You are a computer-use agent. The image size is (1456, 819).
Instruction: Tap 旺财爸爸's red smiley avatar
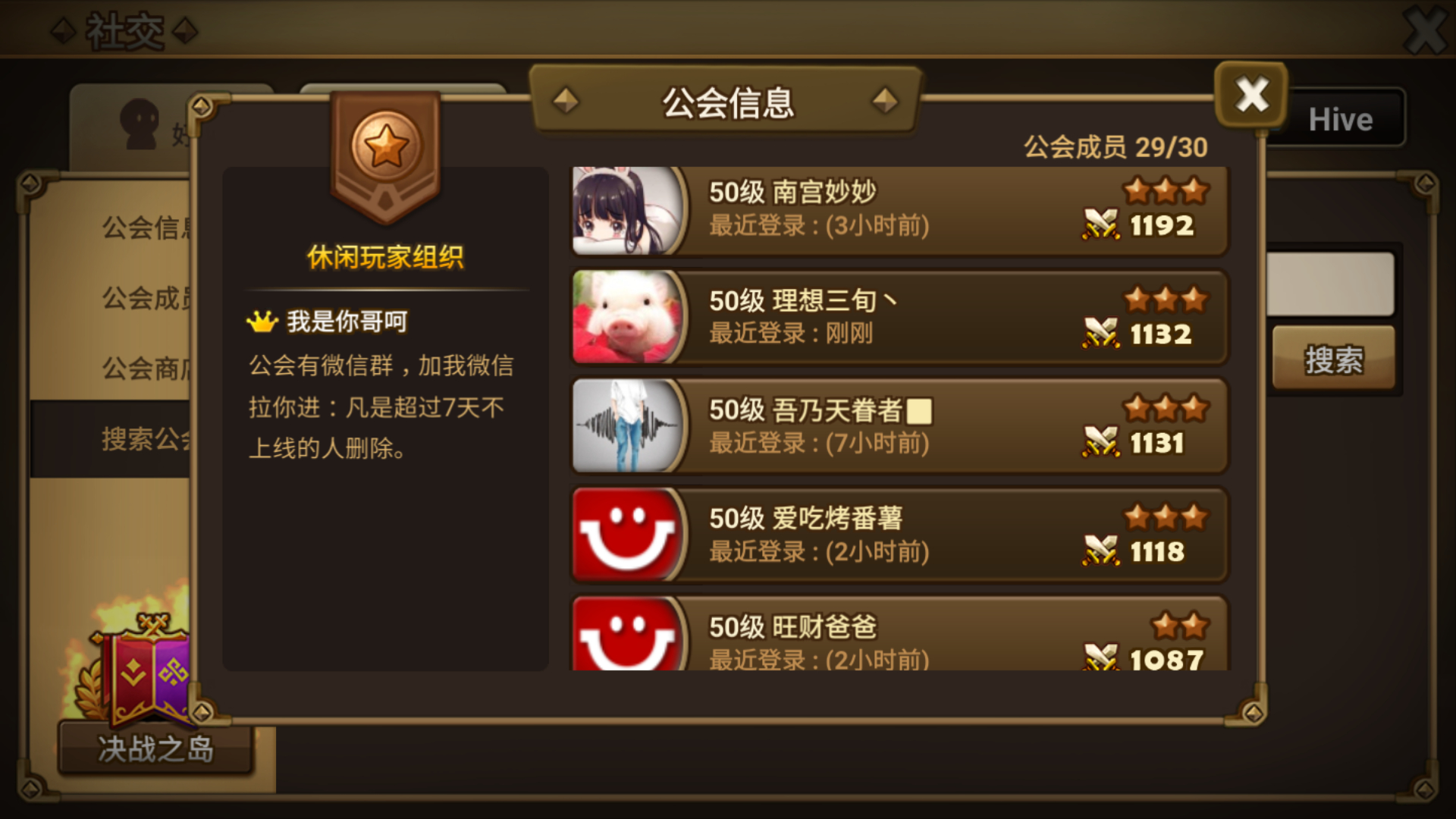pos(627,633)
